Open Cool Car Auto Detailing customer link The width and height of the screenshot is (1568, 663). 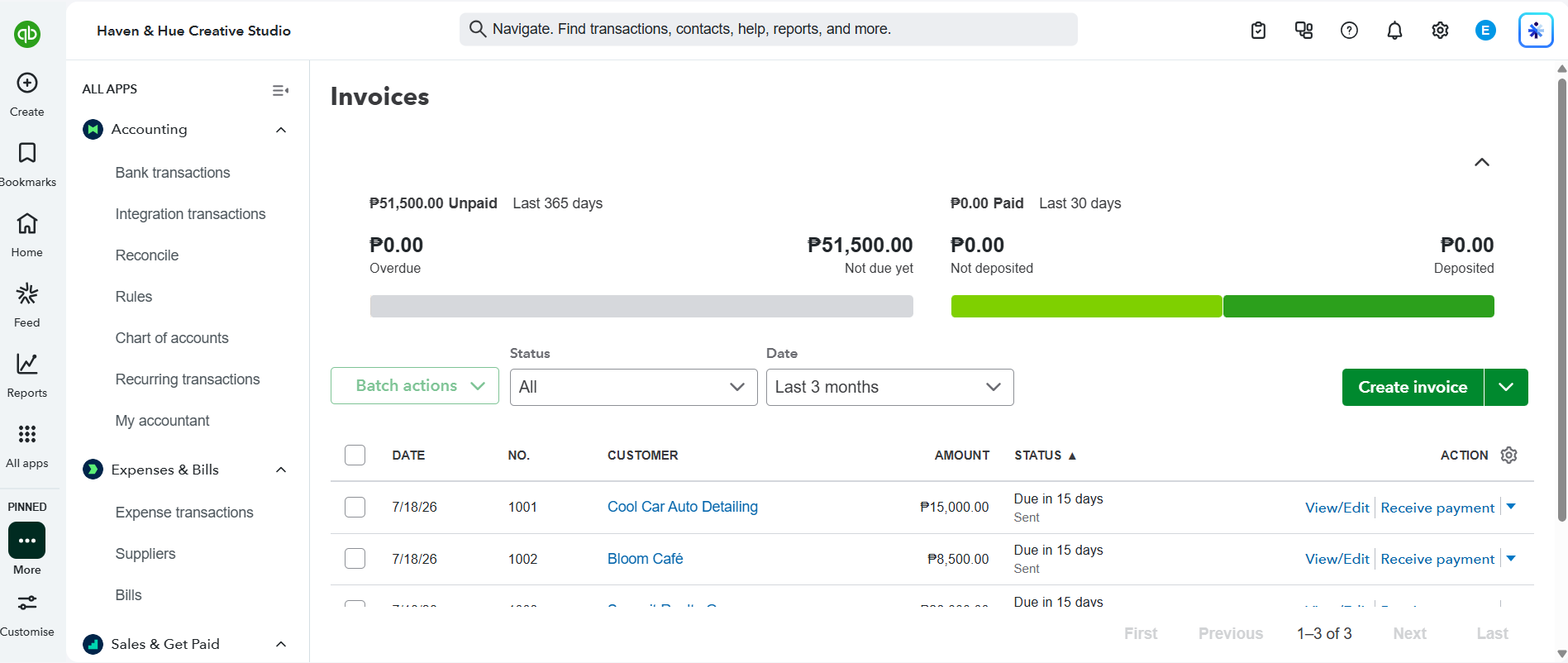point(683,507)
